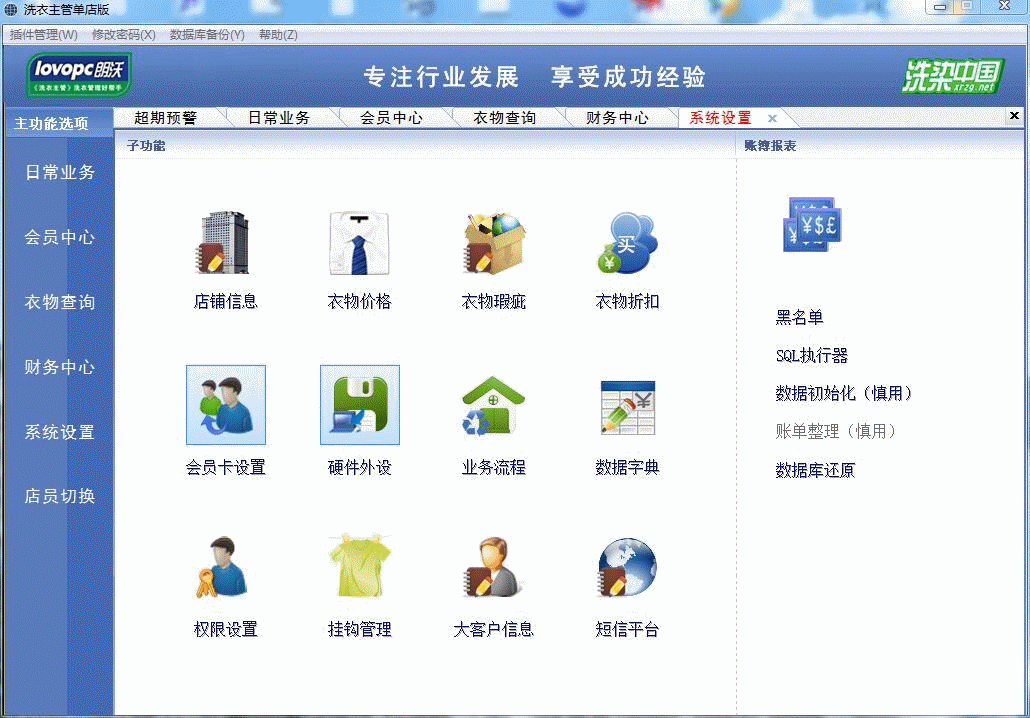The height and width of the screenshot is (718, 1030).
Task: Open the 衣物价格 shirt icon
Action: click(x=359, y=242)
